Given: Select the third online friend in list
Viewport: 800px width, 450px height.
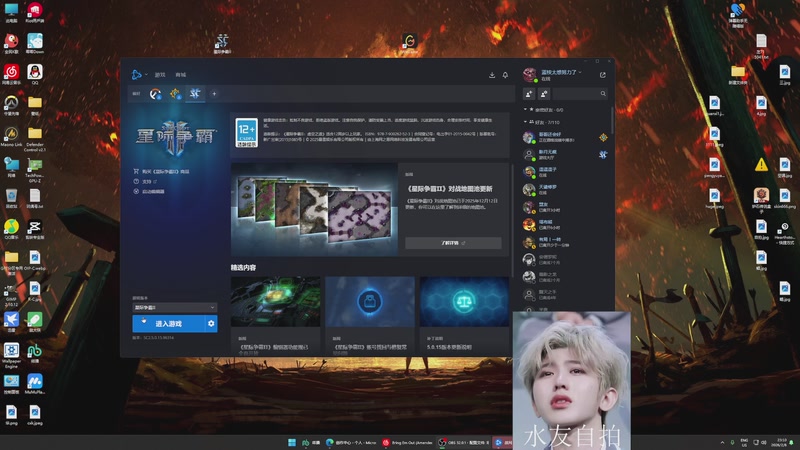Looking at the screenshot, I should (x=565, y=172).
